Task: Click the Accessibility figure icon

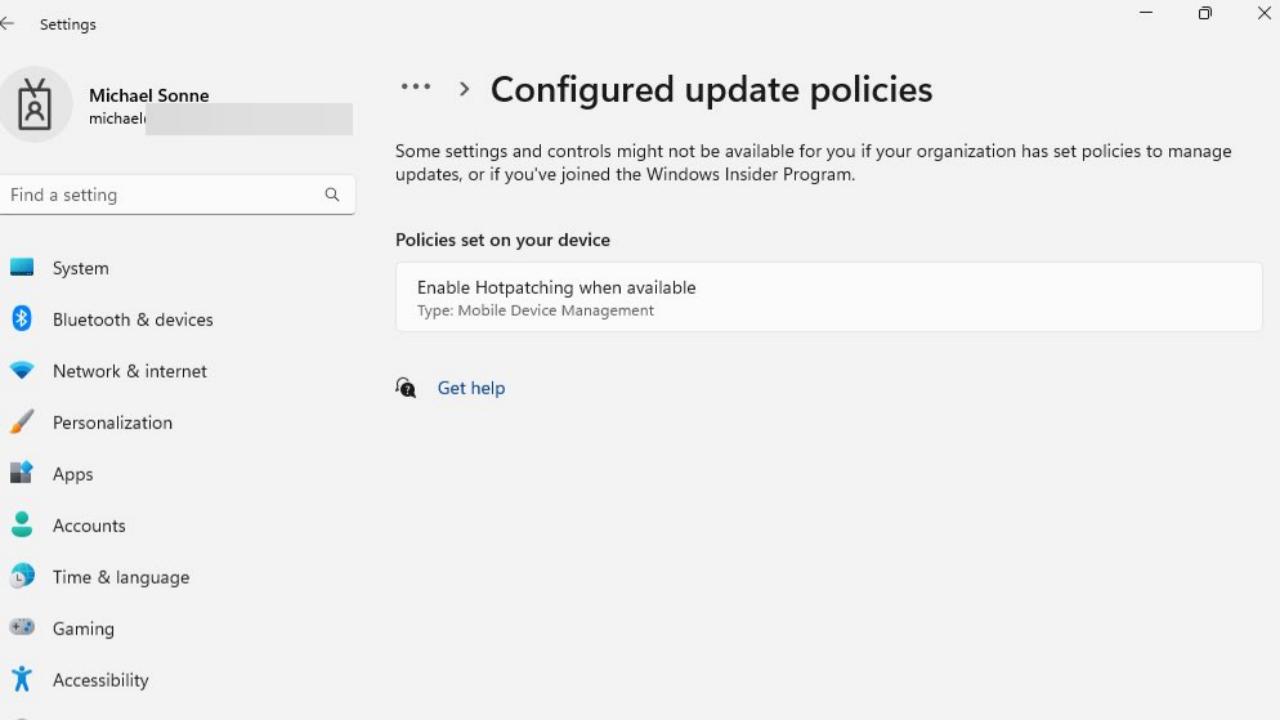Action: [22, 680]
